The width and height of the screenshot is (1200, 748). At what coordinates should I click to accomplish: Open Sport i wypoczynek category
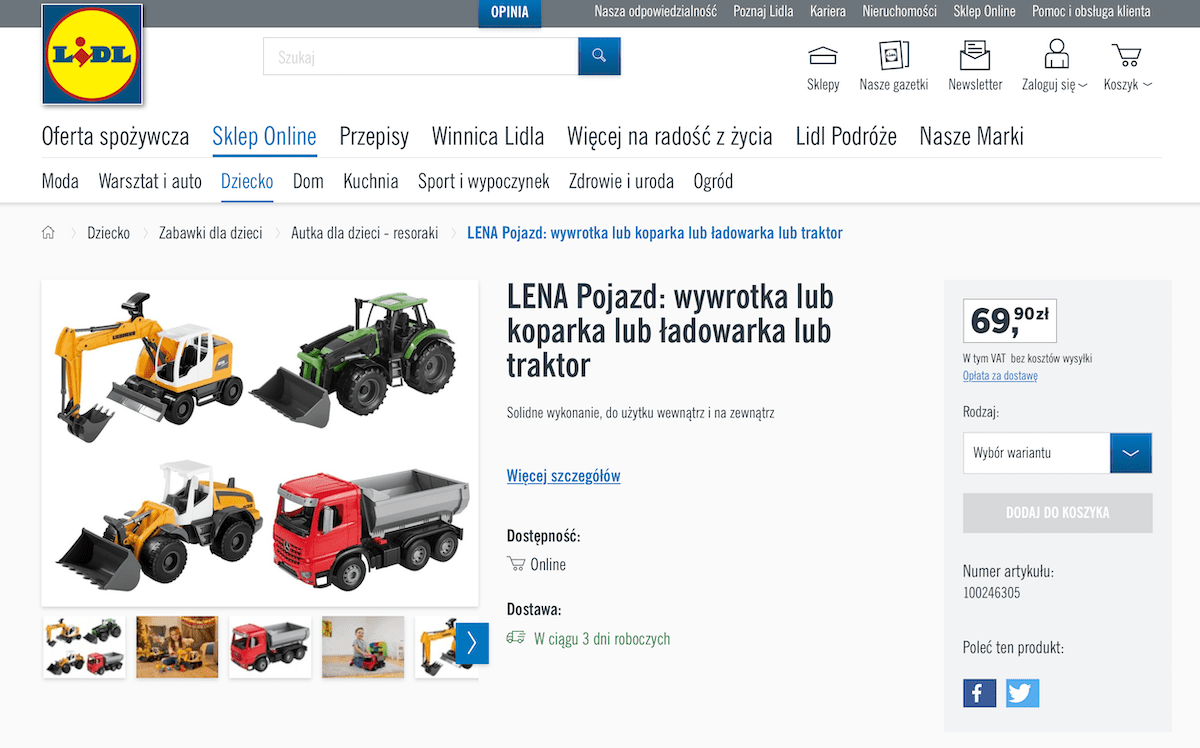coord(484,181)
